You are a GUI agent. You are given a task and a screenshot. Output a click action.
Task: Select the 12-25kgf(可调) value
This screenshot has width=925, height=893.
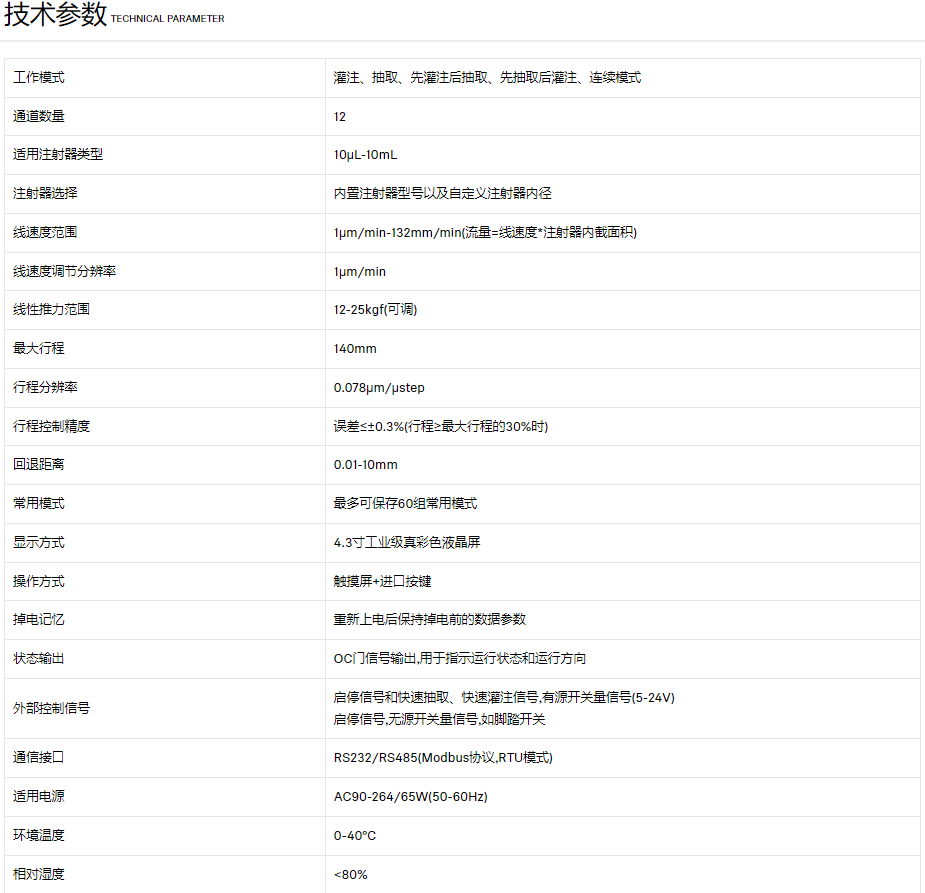(x=375, y=310)
